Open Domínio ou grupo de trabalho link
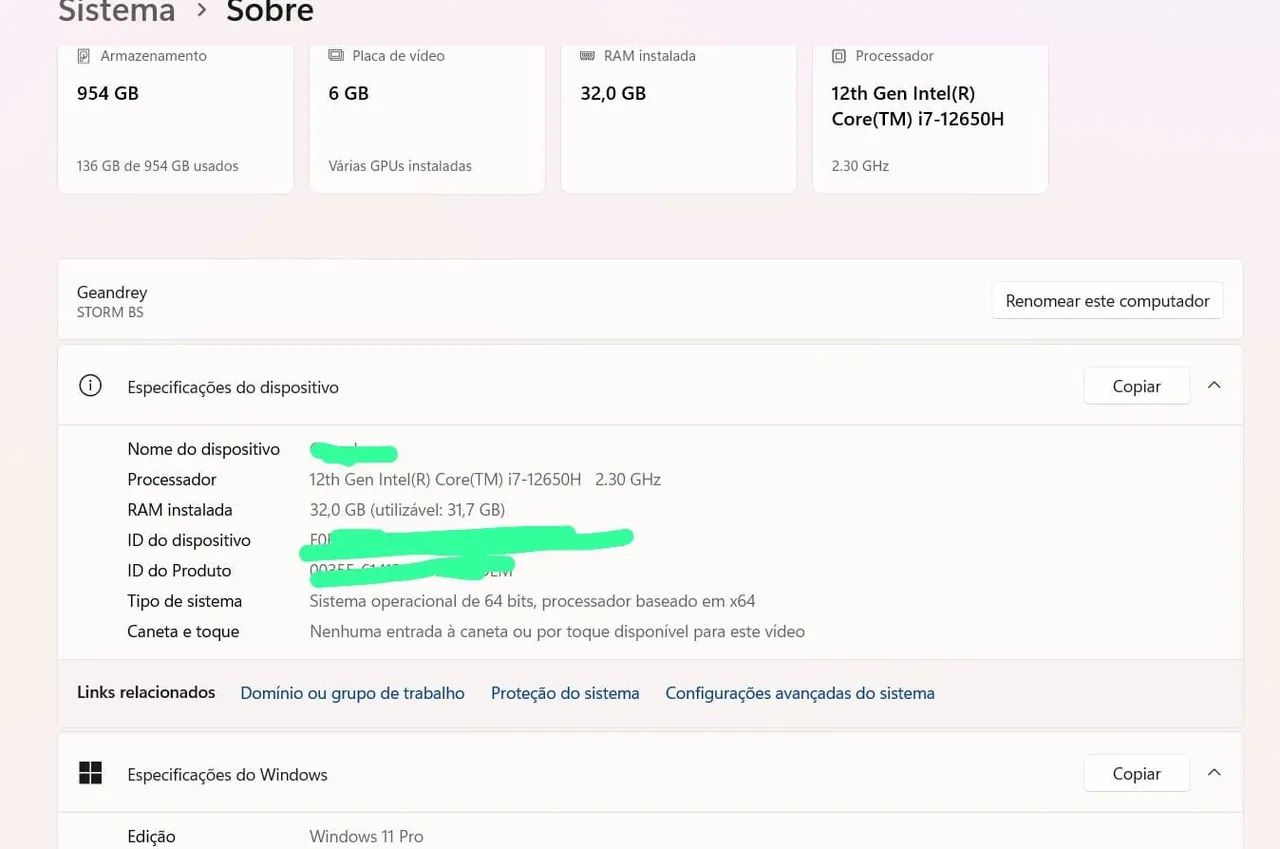Screen dimensions: 1280x849 pos(352,693)
